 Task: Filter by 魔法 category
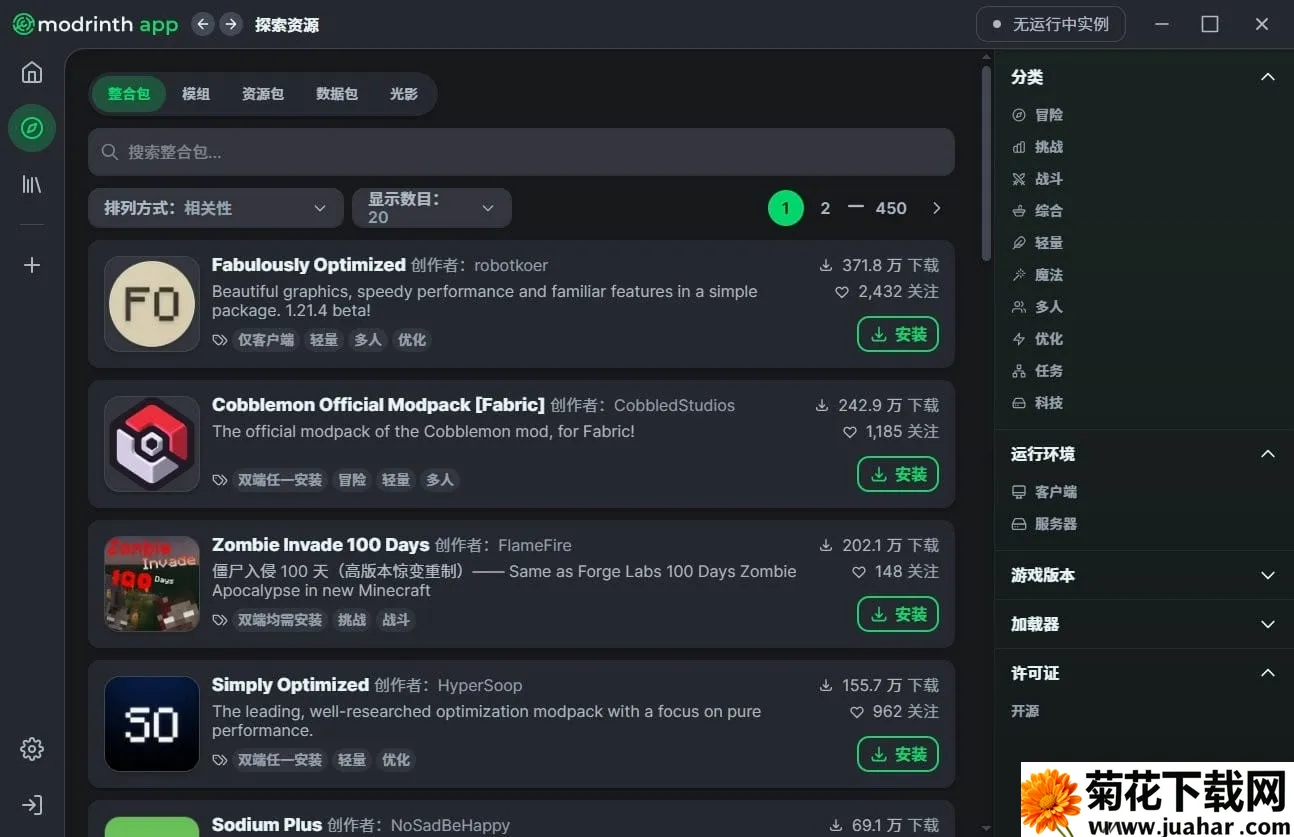pos(1037,275)
